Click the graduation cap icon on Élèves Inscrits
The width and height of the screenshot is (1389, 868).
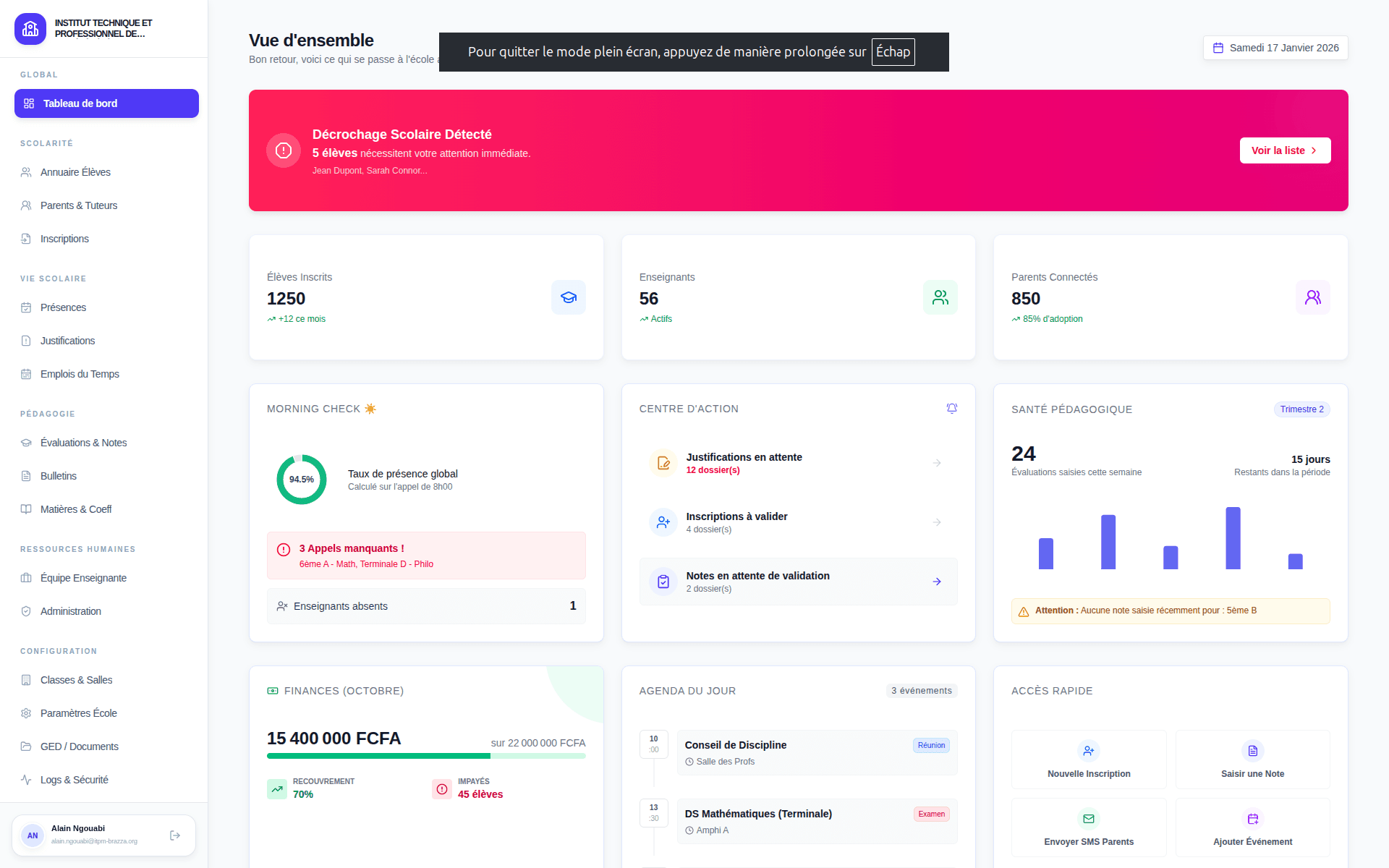click(568, 297)
